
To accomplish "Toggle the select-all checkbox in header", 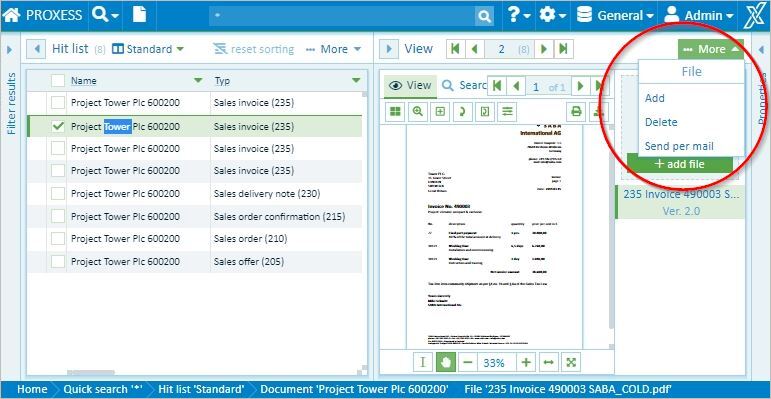I will point(58,81).
